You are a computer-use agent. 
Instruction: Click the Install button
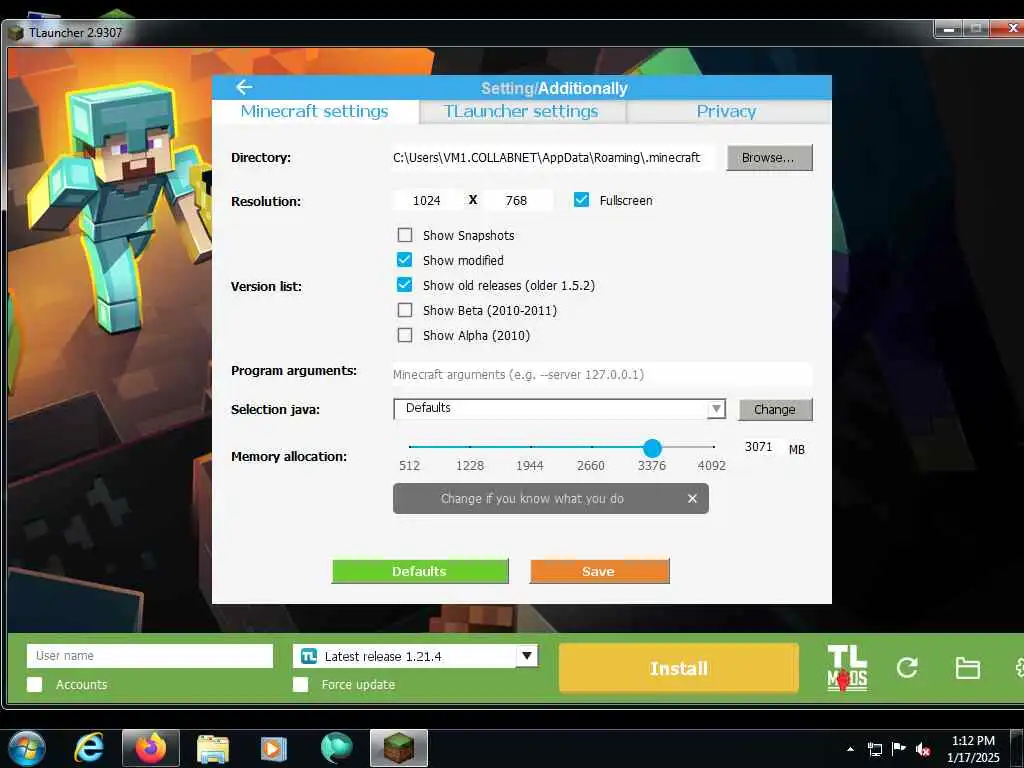click(679, 668)
